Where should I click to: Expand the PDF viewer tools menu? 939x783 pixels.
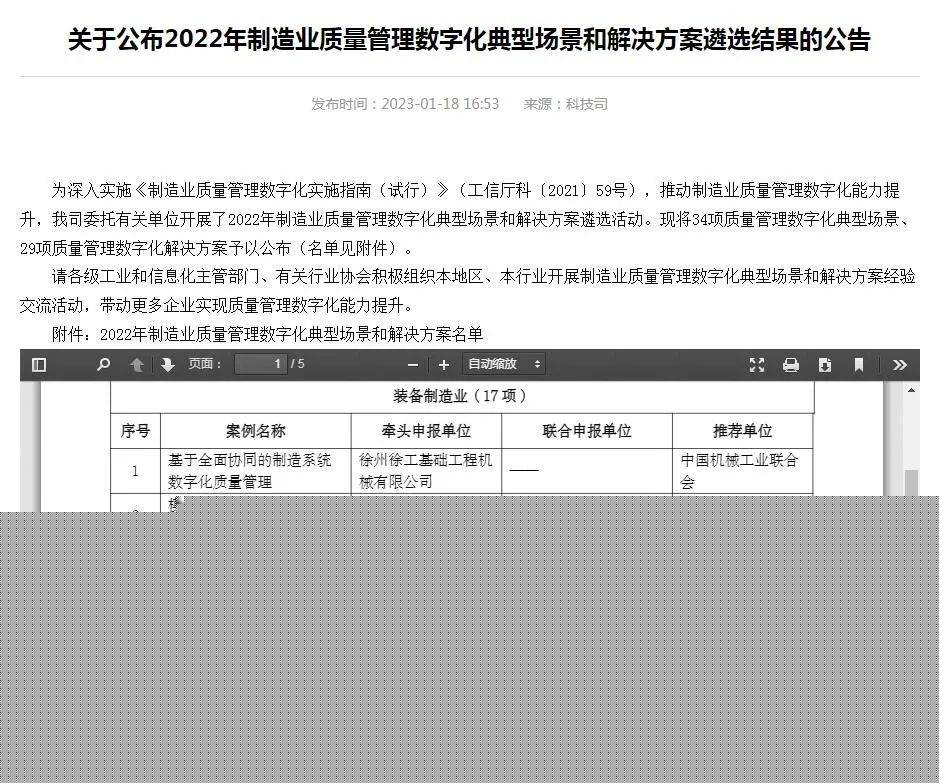899,365
